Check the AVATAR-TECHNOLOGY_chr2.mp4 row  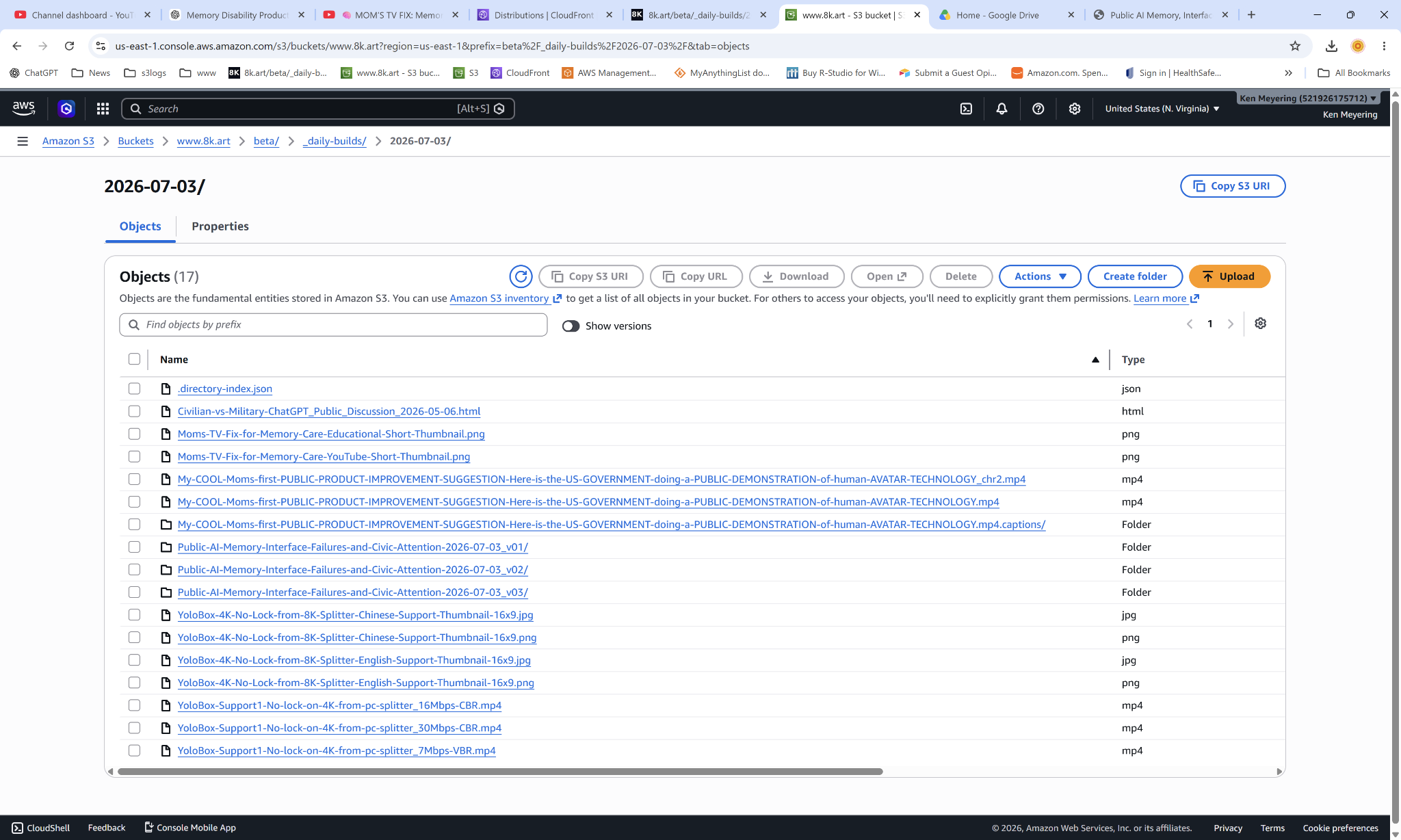coord(134,479)
